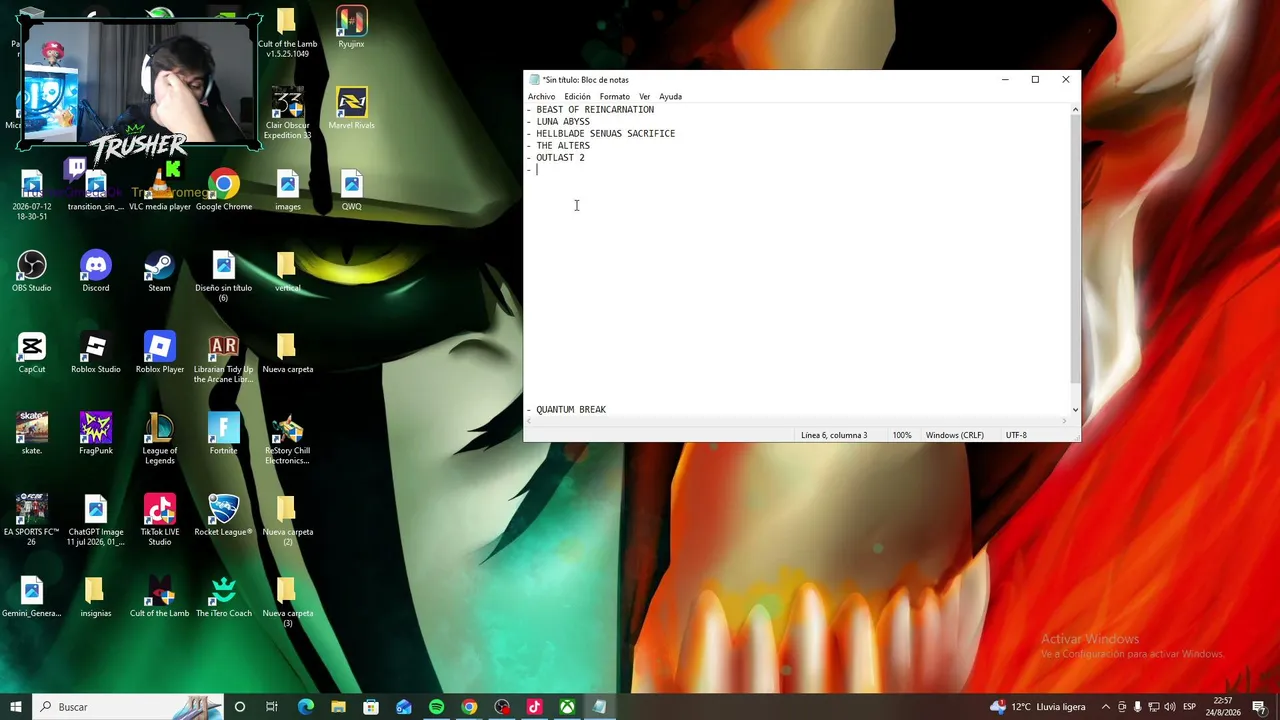
Task: Select the skate. desktop icon
Action: click(x=32, y=435)
